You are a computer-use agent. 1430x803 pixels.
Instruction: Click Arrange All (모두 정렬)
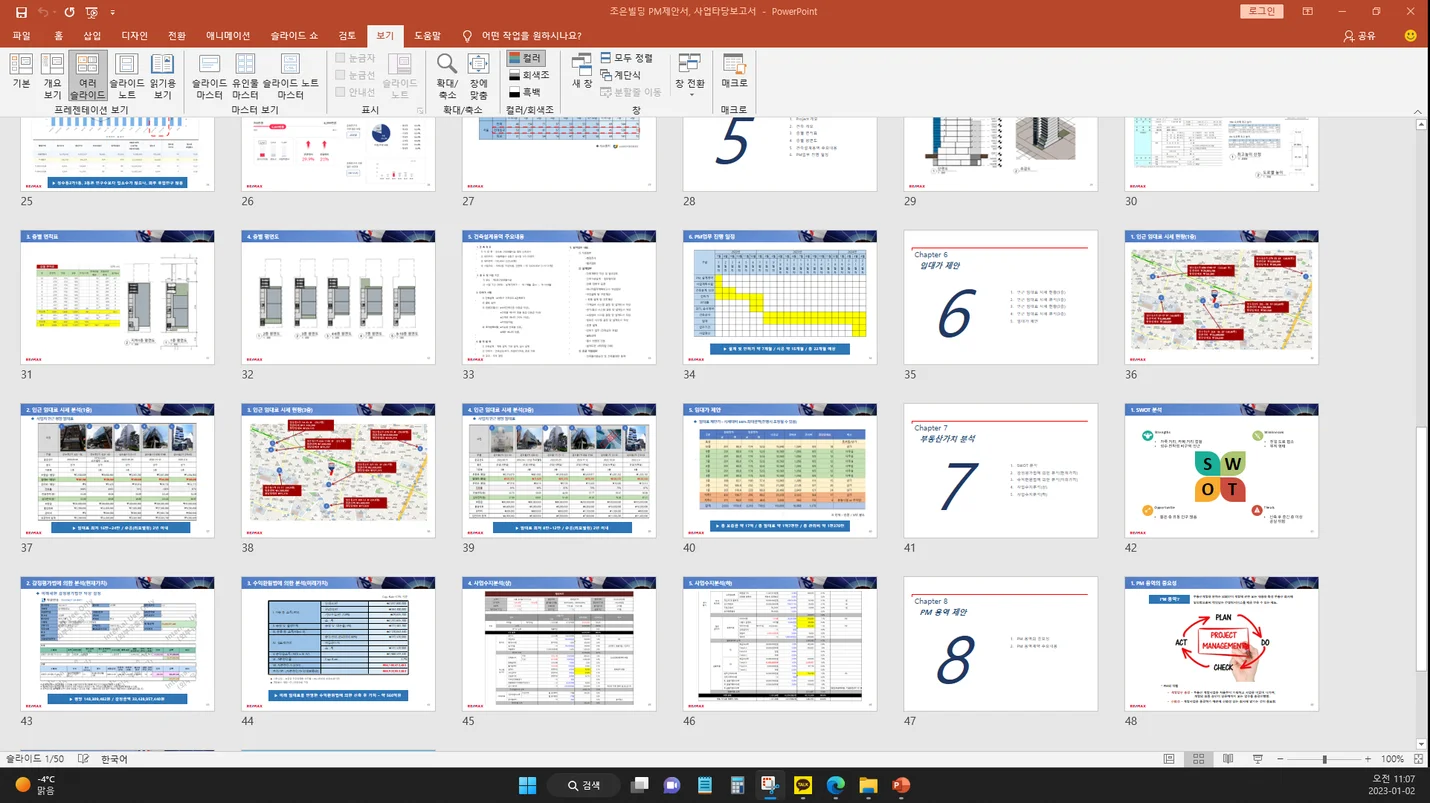click(627, 58)
